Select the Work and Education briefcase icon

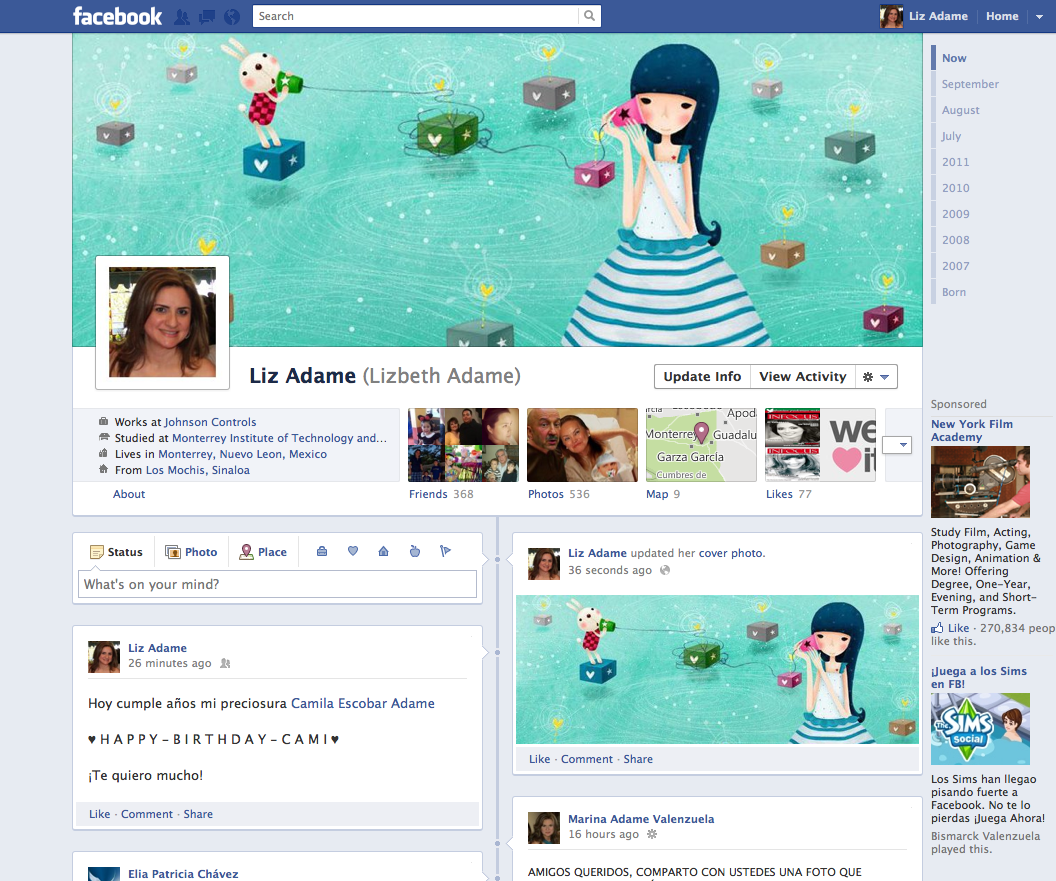pos(321,552)
